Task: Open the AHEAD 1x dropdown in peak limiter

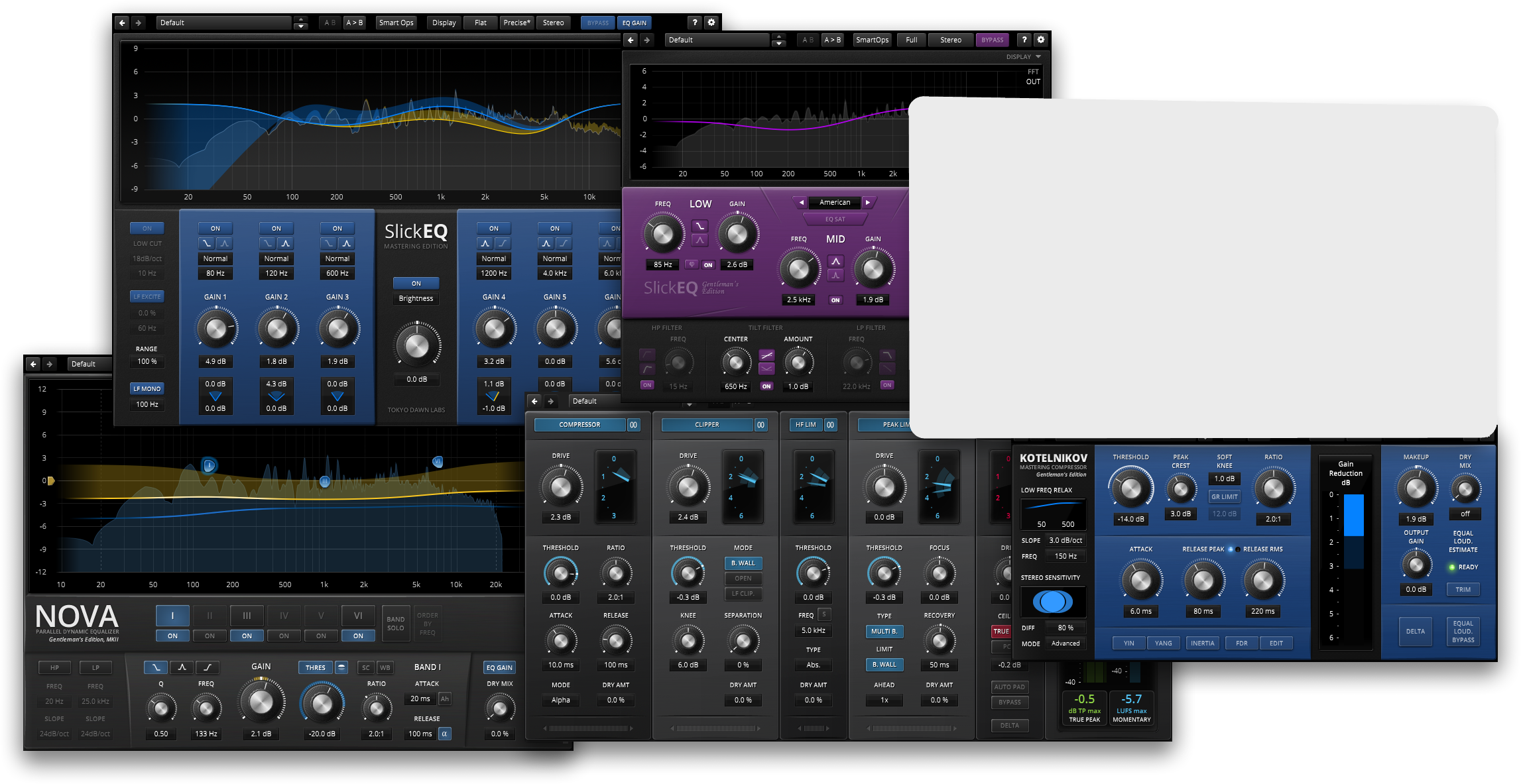Action: [884, 700]
